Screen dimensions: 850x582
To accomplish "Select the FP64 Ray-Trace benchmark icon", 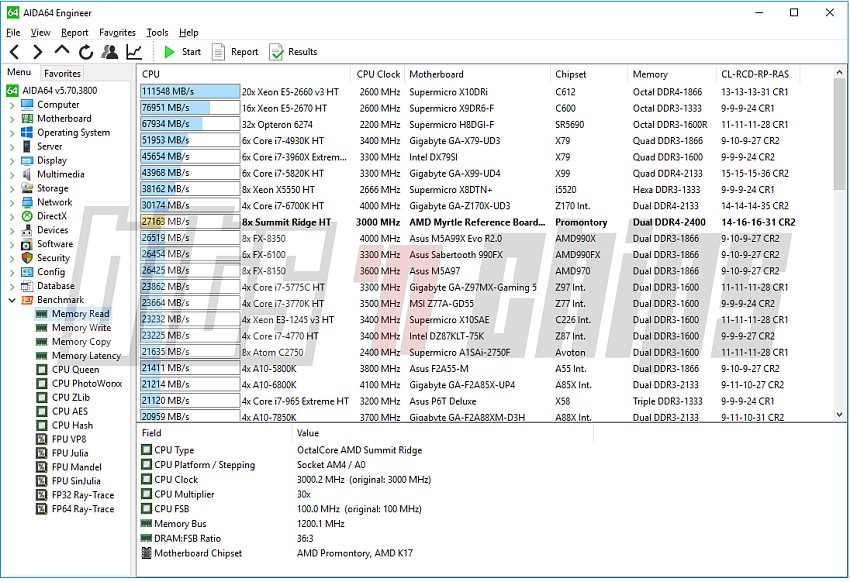I will click(41, 509).
